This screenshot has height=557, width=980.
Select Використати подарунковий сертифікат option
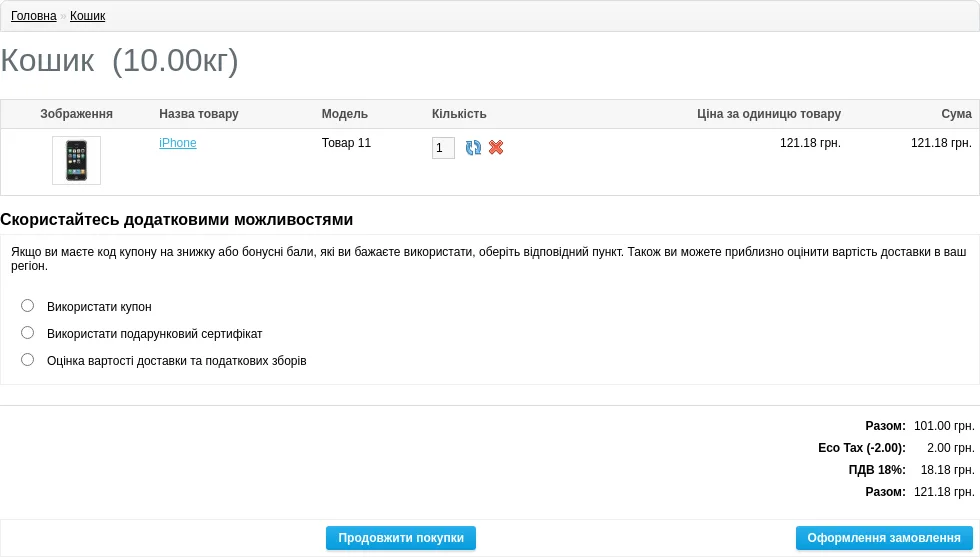coord(28,333)
